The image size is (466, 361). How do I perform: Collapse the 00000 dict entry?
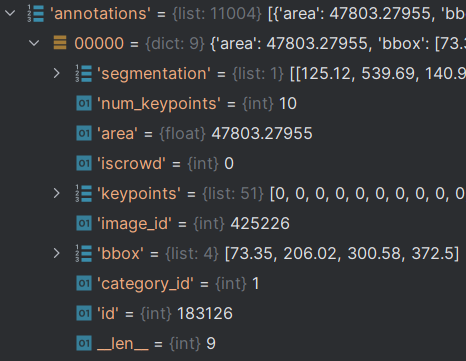34,43
